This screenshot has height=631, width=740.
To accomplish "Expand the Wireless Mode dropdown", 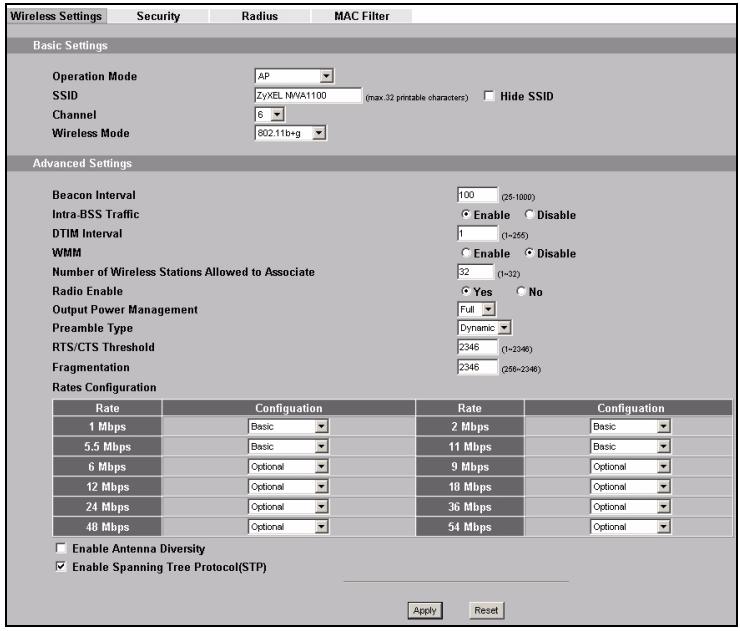I will click(x=290, y=133).
